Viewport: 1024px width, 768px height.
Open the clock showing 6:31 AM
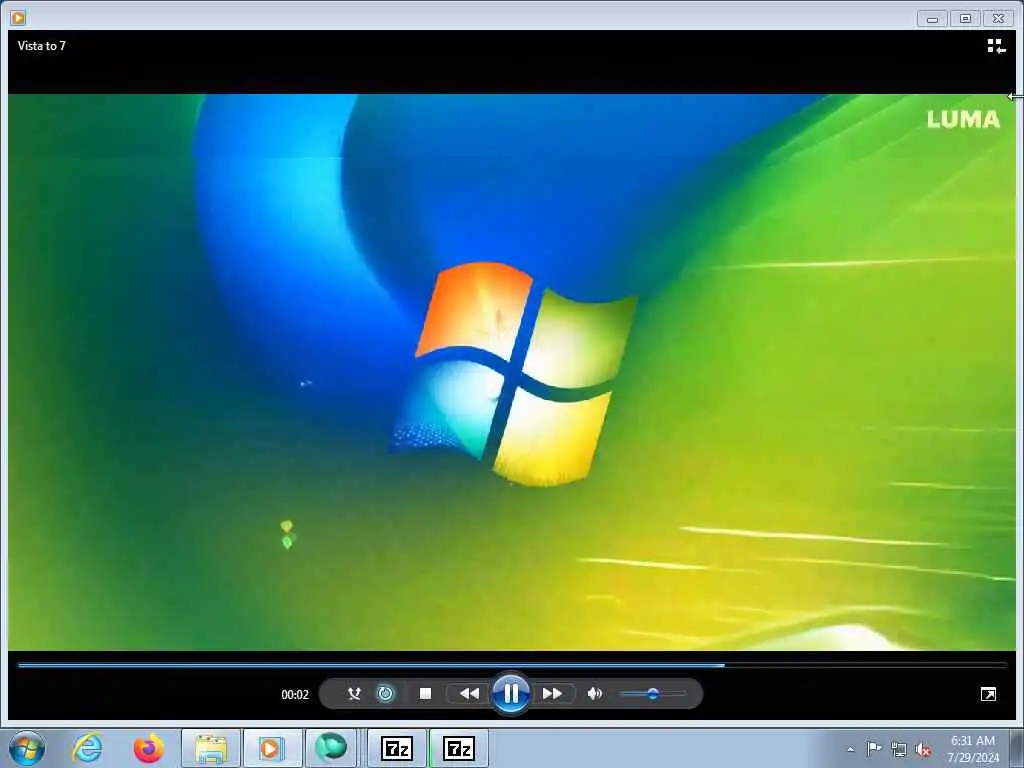coord(973,749)
